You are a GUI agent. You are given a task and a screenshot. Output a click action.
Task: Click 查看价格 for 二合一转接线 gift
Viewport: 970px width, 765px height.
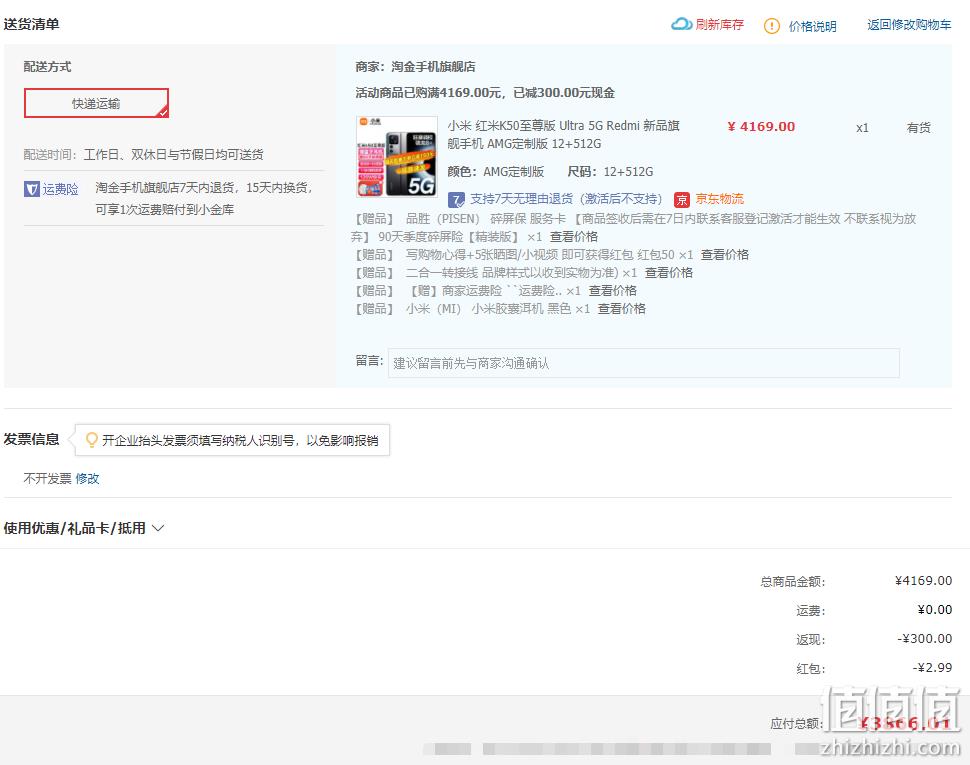669,273
